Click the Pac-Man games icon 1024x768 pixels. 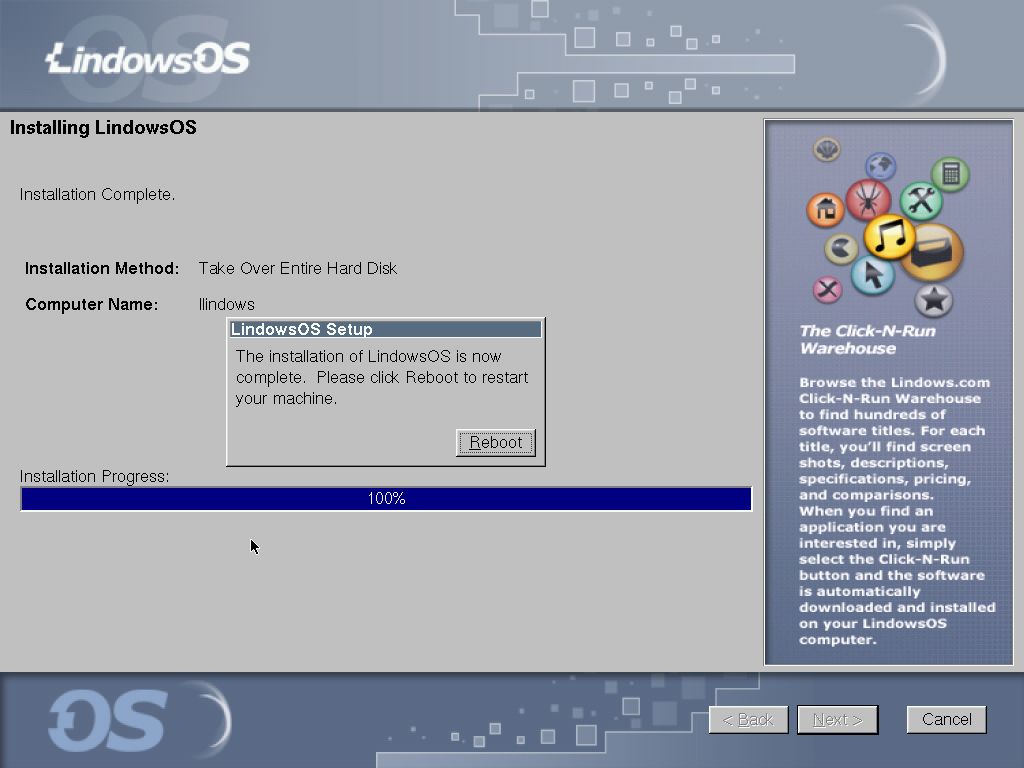(840, 249)
